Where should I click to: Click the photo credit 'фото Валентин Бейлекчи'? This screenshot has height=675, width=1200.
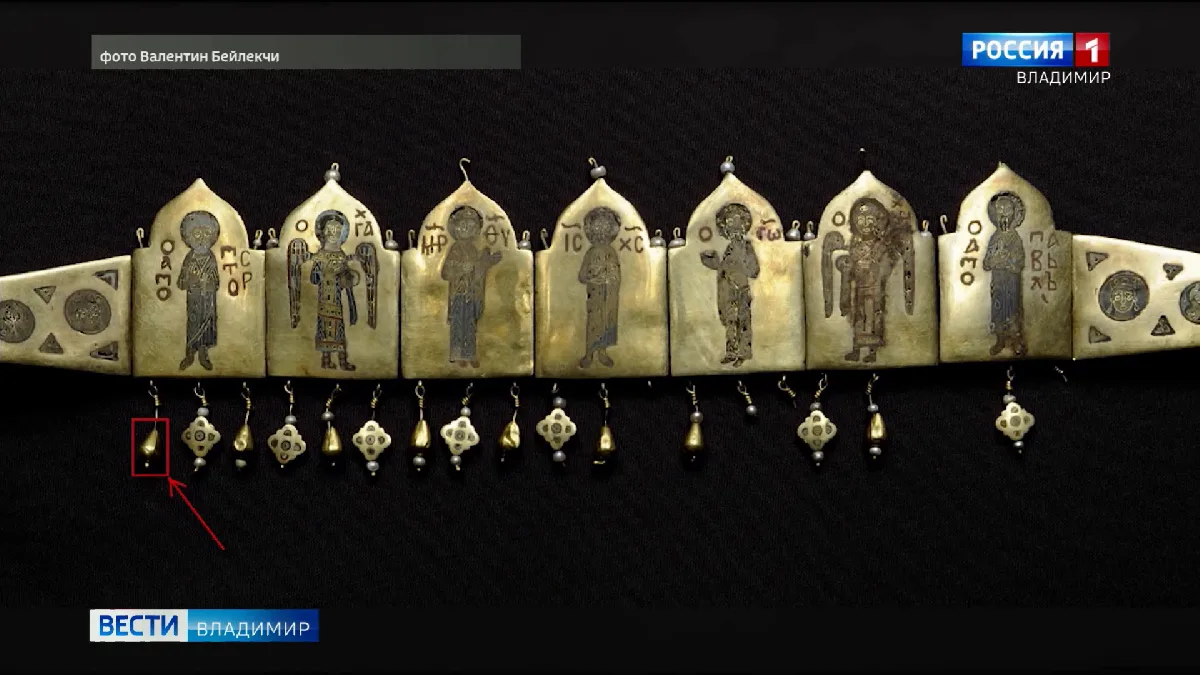(189, 57)
